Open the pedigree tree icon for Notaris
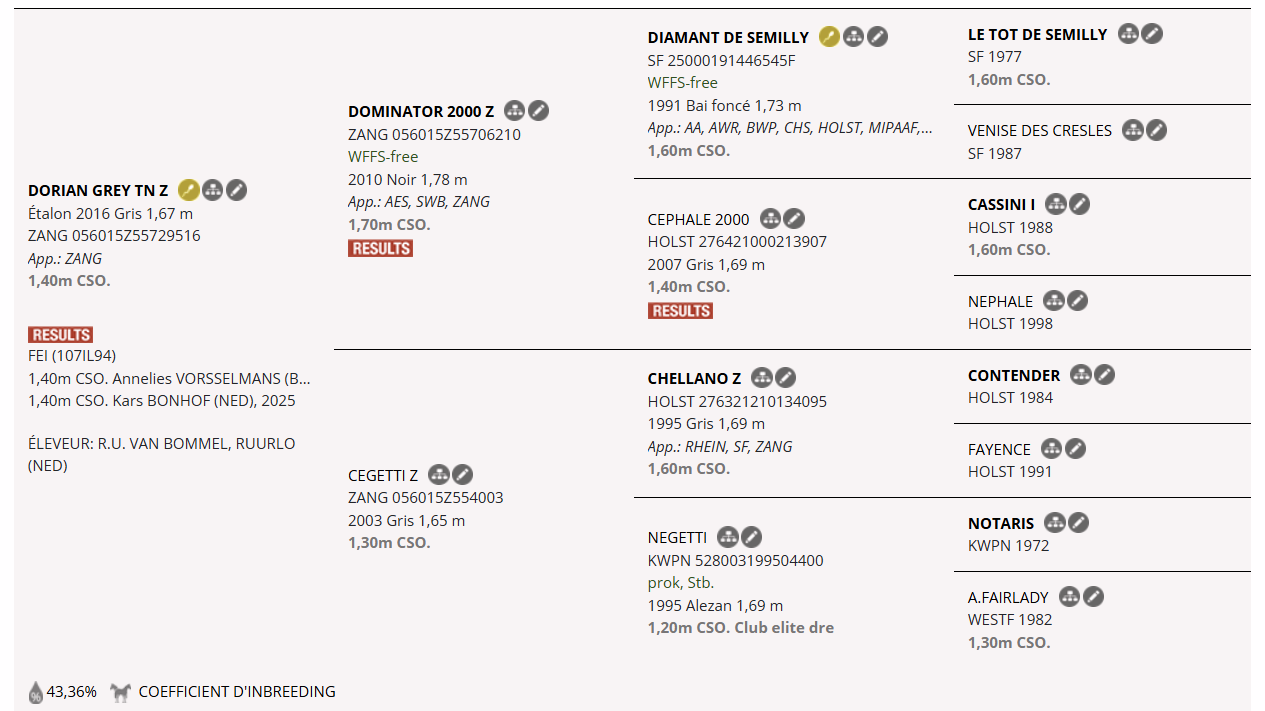Image resolution: width=1265 pixels, height=711 pixels. point(1055,523)
